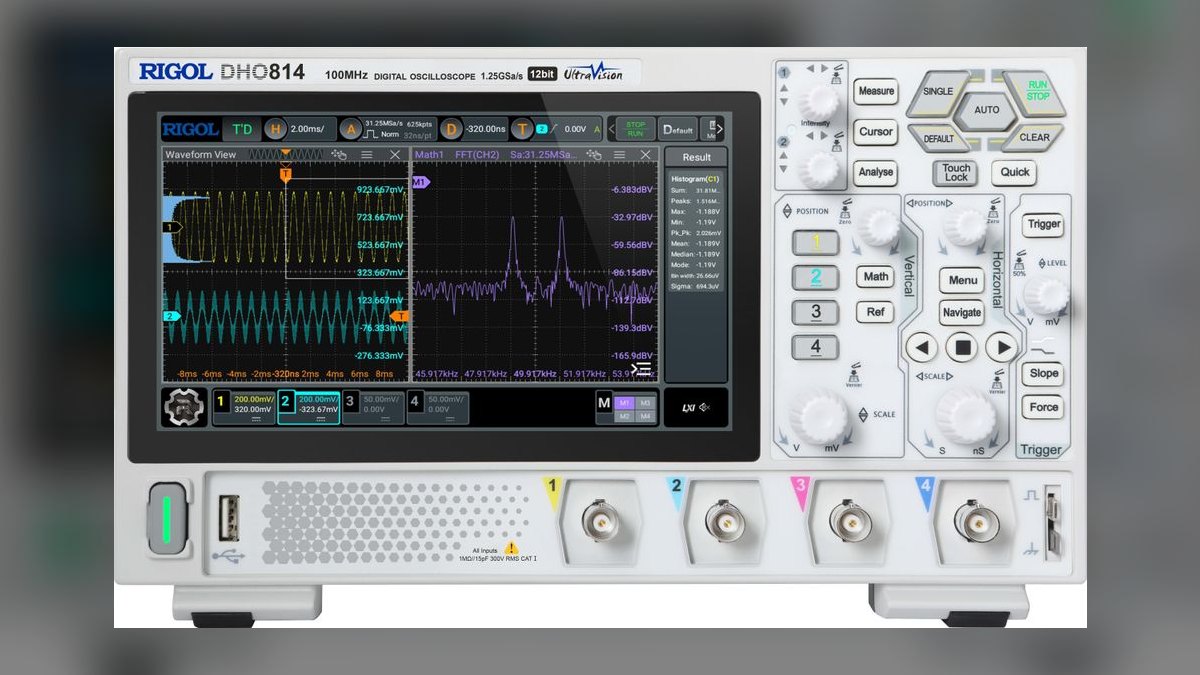
Task: Select the cyan channel 2 ground marker
Action: [172, 316]
